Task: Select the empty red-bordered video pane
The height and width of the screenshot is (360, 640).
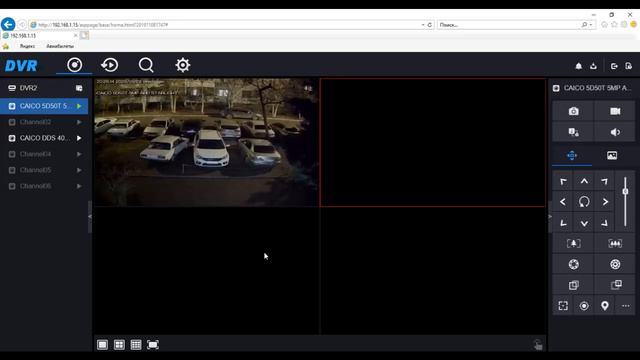Action: coord(432,142)
